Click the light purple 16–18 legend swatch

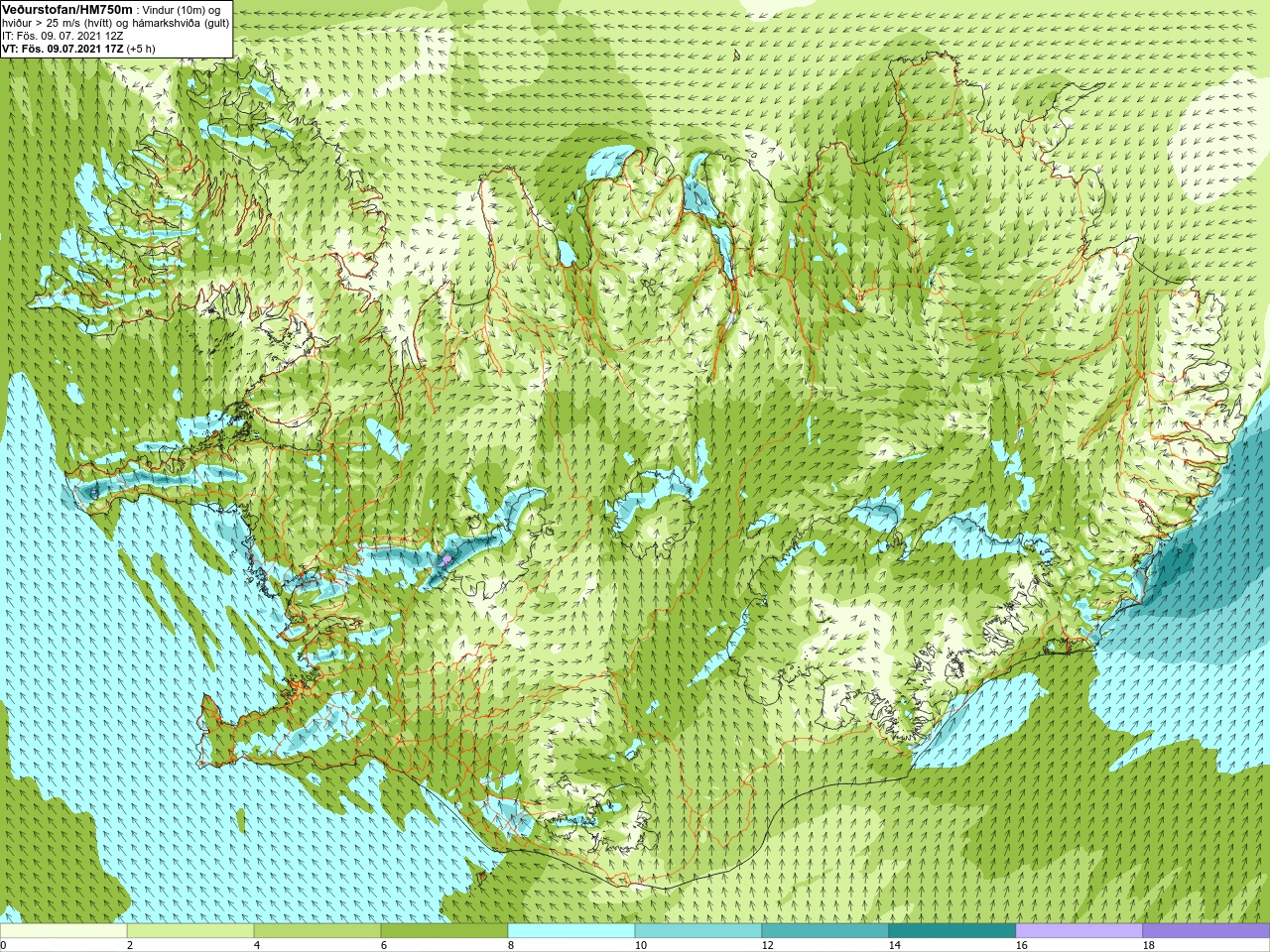[x=1079, y=931]
